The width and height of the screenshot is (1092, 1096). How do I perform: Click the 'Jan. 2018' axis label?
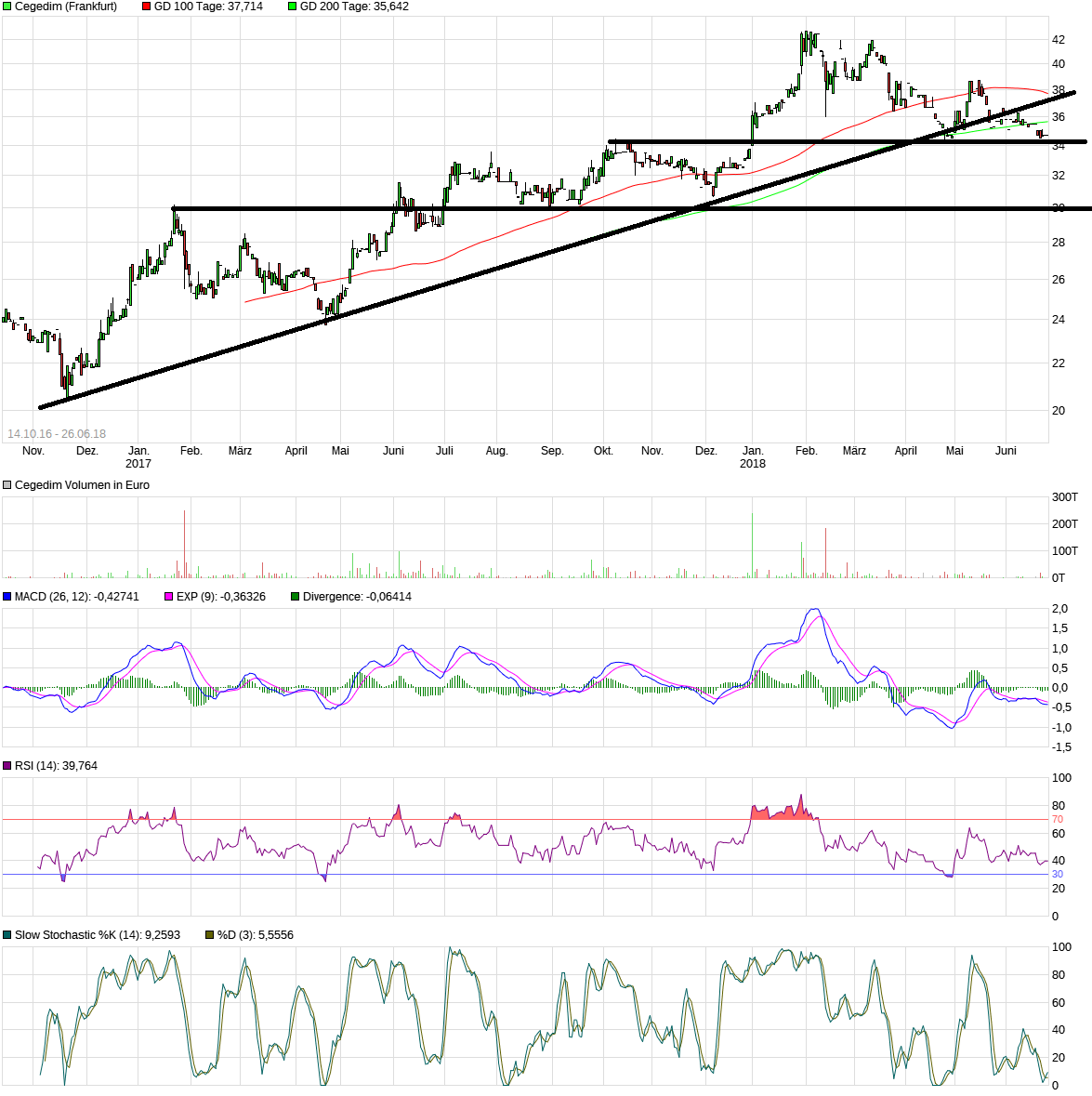click(753, 457)
